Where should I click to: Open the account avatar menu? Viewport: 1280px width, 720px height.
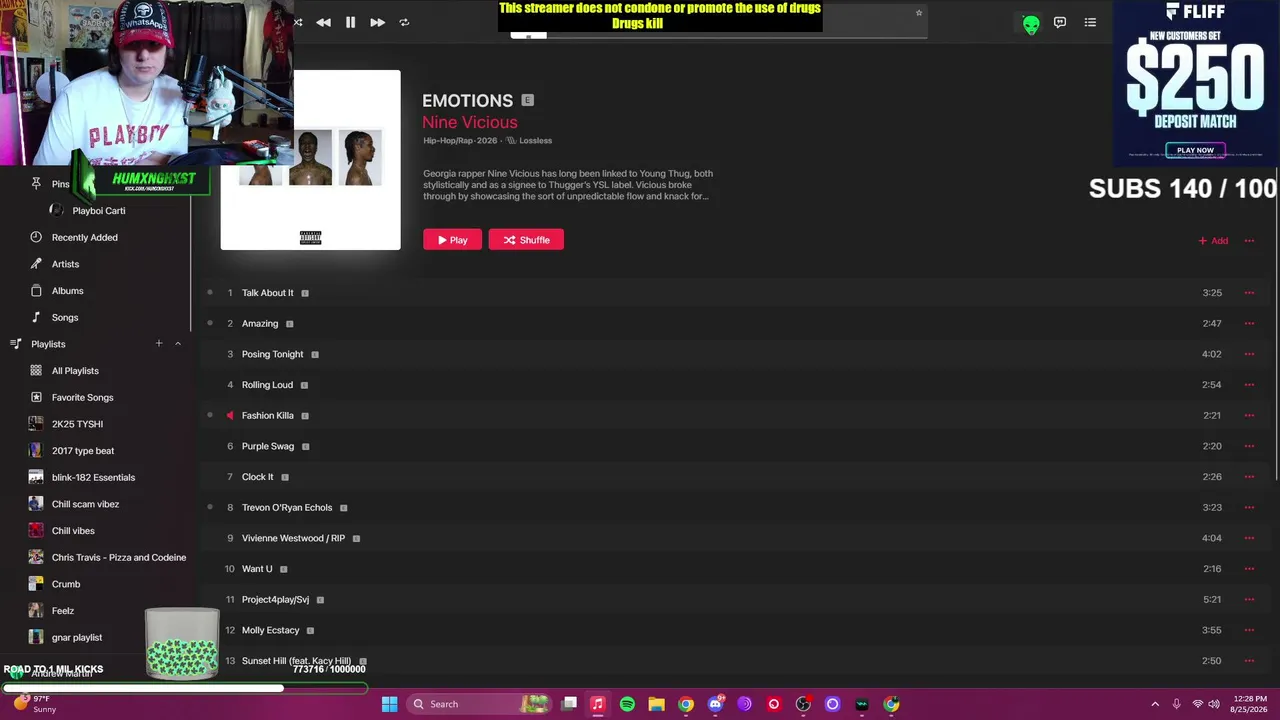click(1031, 23)
